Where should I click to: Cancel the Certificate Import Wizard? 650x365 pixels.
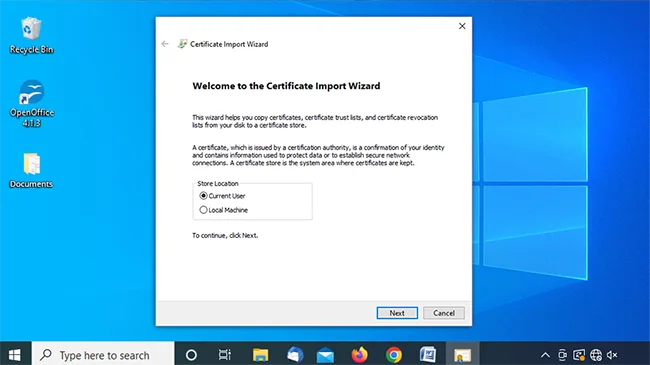tap(444, 313)
